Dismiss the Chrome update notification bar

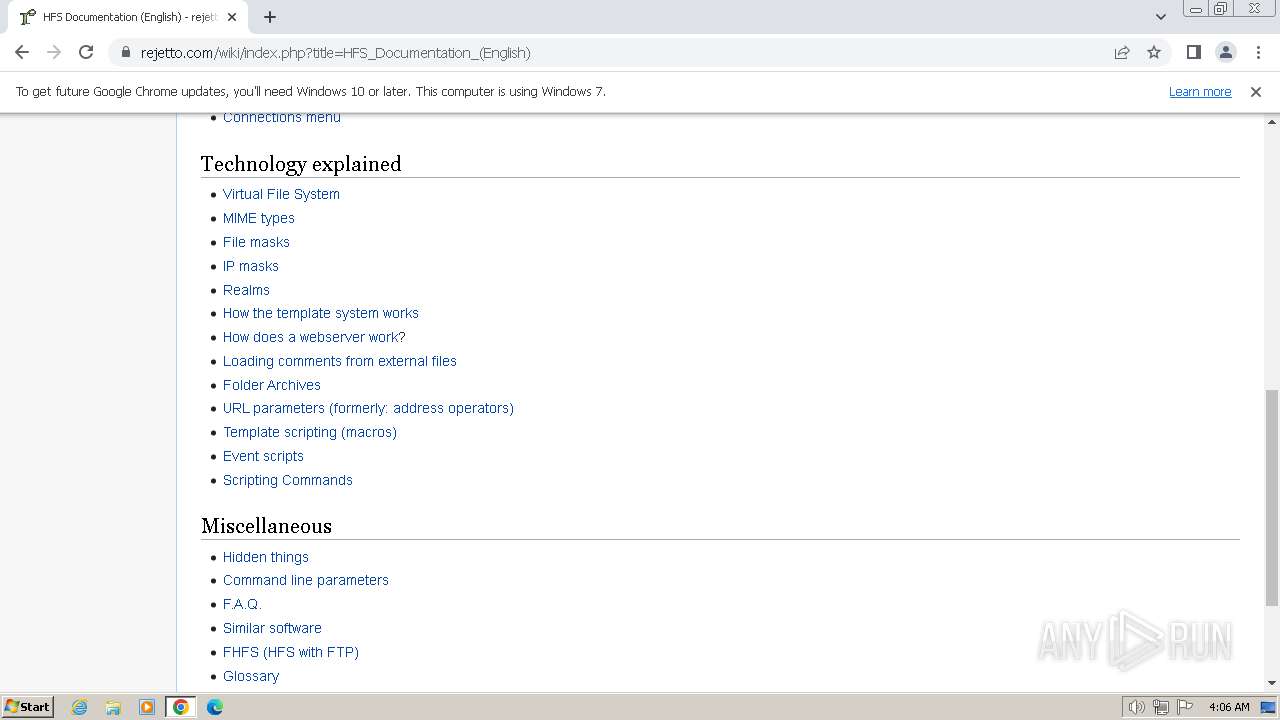(x=1255, y=91)
